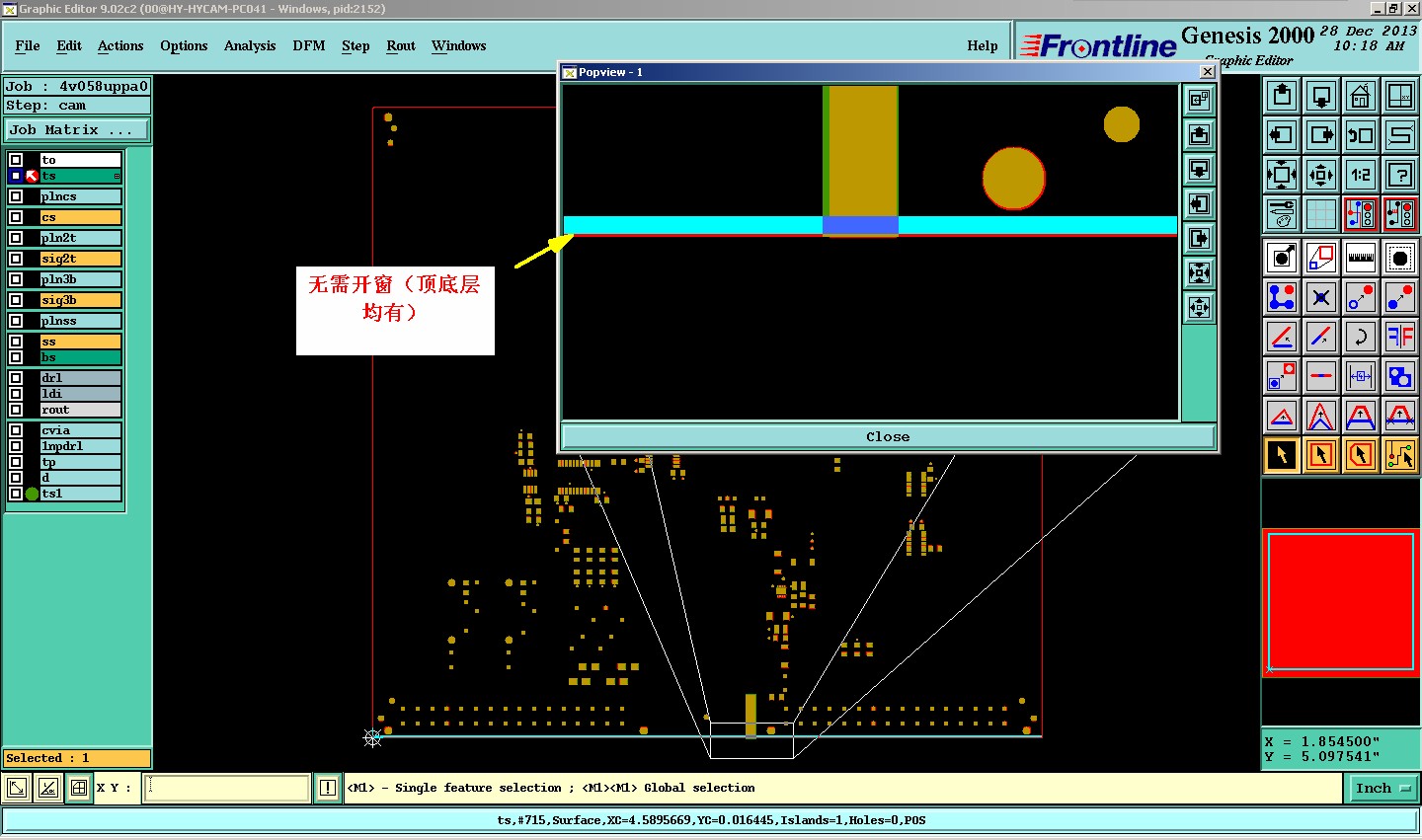The height and width of the screenshot is (840, 1422).
Task: Click the rotate arrow icon
Action: coord(1361,337)
